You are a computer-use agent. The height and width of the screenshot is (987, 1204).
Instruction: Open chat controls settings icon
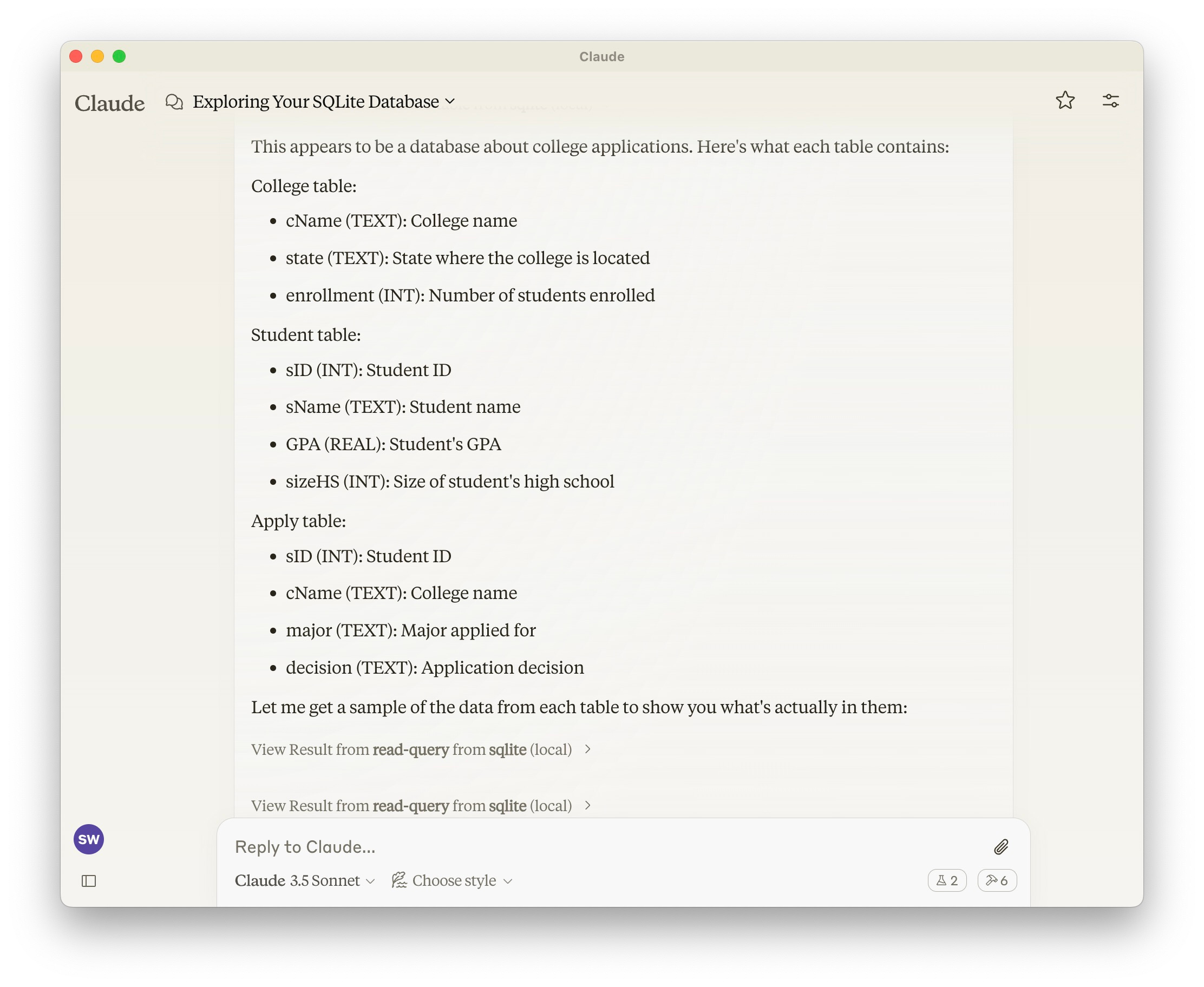point(1110,101)
